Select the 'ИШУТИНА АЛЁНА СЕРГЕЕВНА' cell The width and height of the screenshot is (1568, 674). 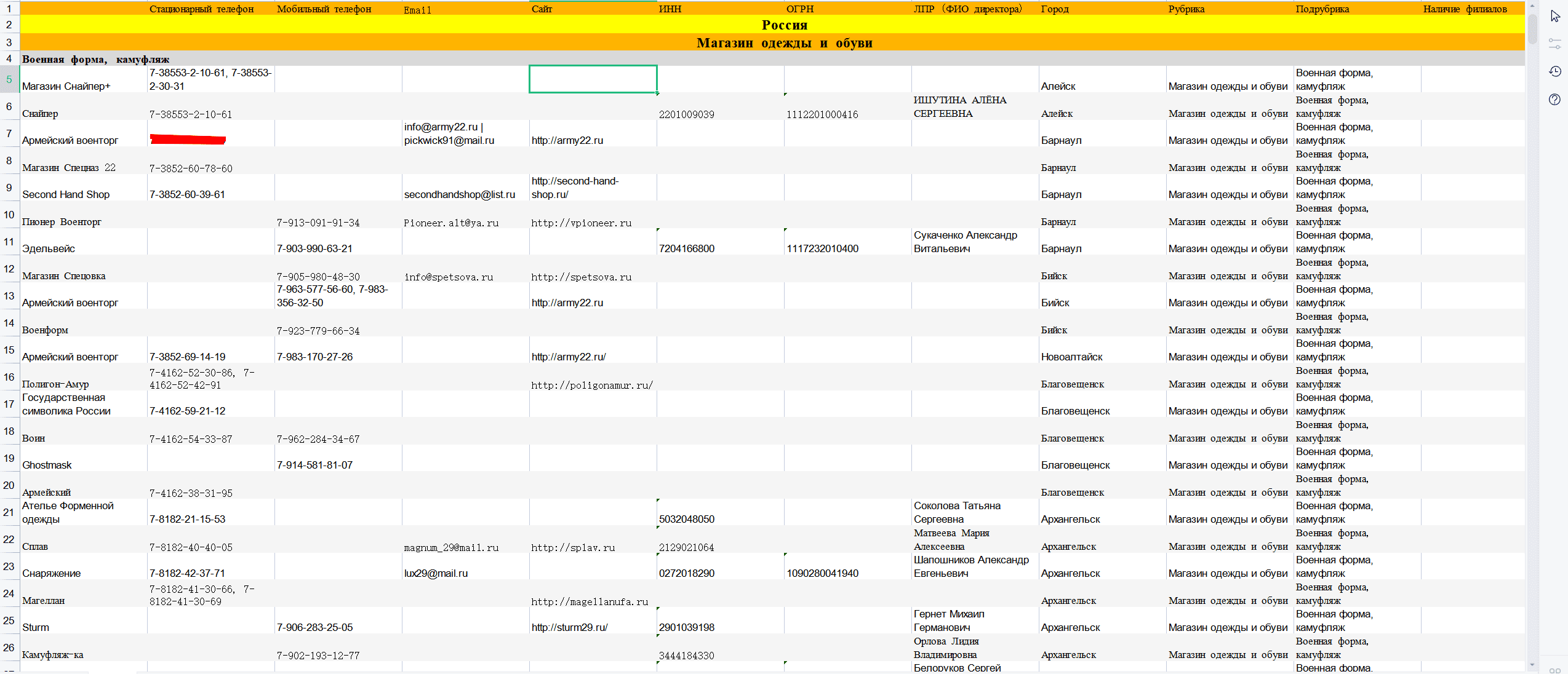coord(975,106)
